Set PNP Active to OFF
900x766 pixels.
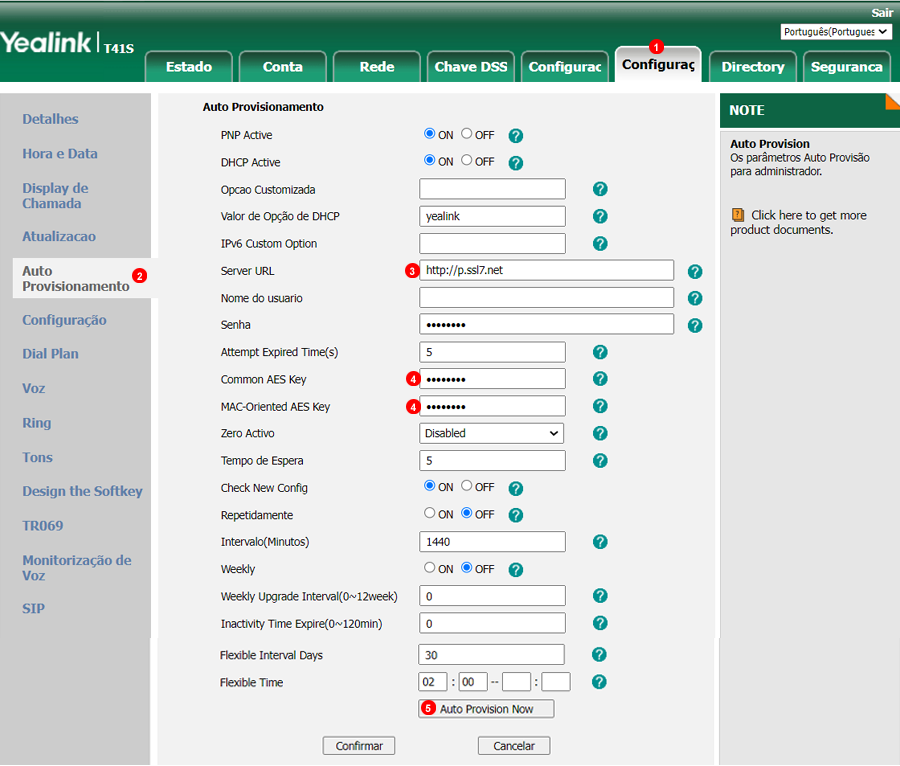[x=467, y=134]
